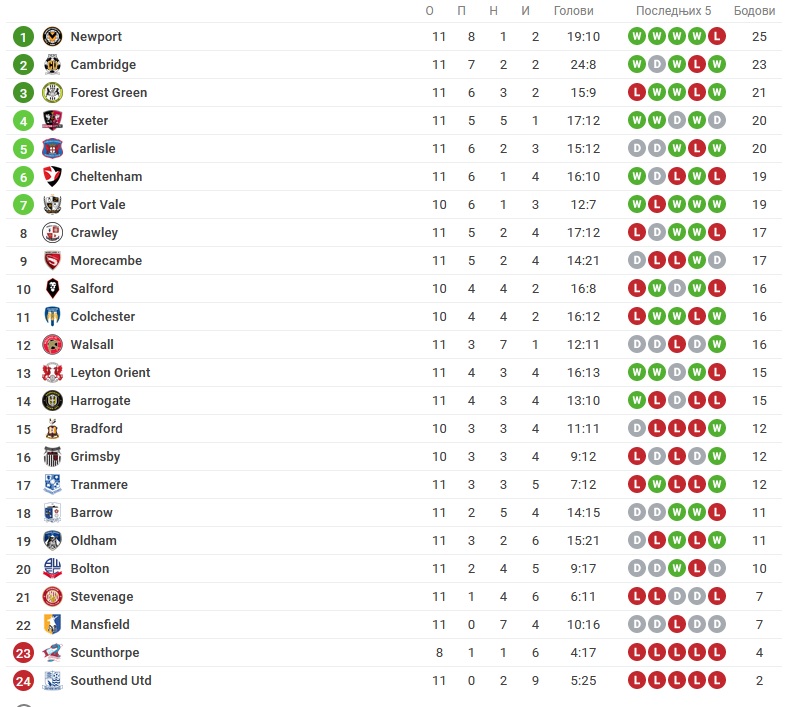This screenshot has height=707, width=787.
Task: Select the Scunthorpe table row
Action: [x=394, y=653]
